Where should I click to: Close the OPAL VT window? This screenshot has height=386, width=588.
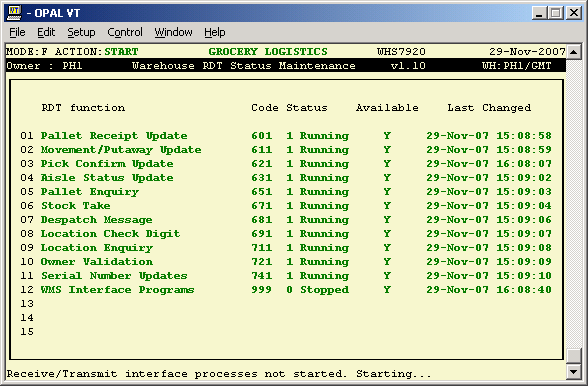(574, 13)
